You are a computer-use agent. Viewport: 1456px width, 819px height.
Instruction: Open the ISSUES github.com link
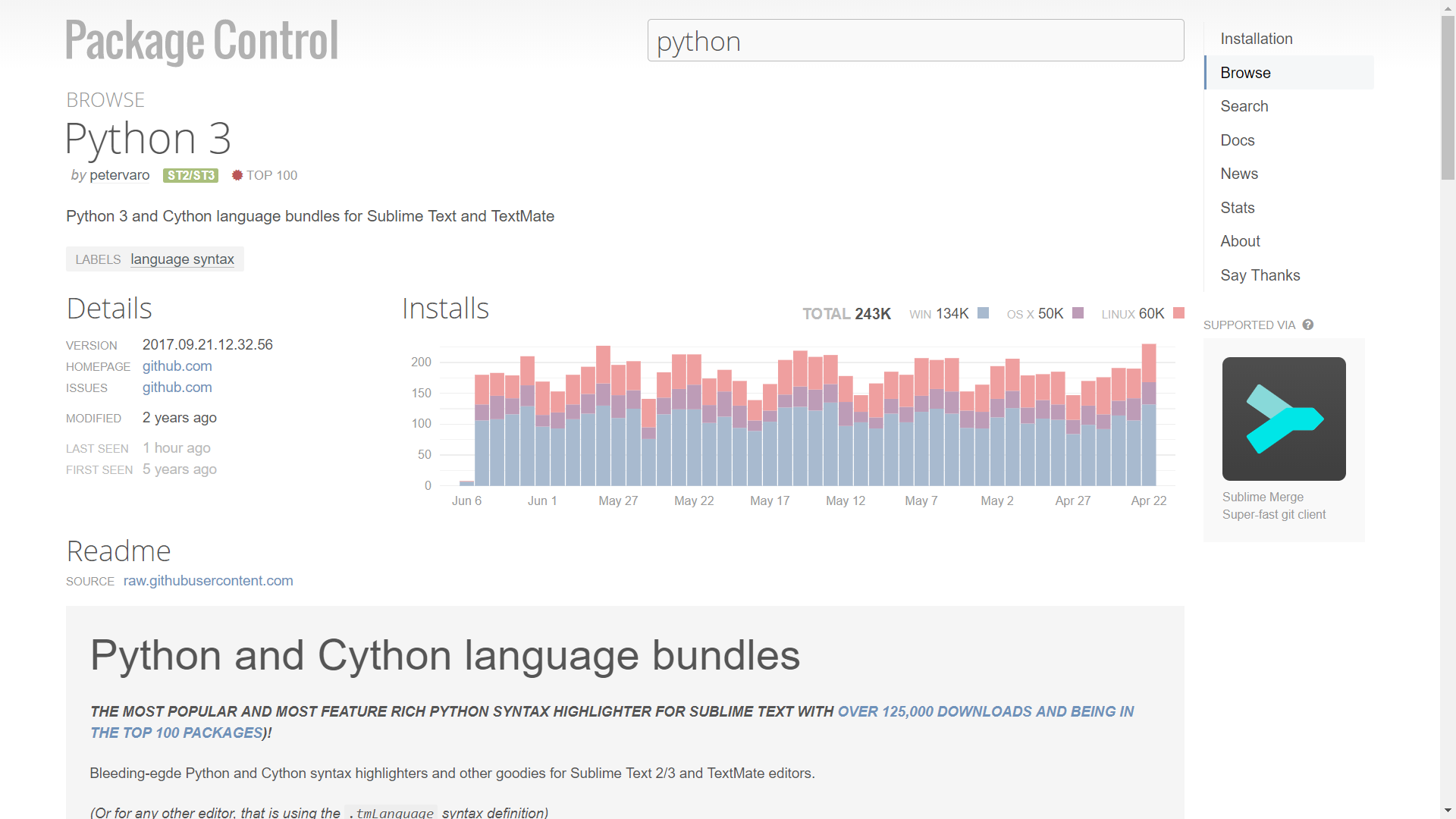click(177, 388)
